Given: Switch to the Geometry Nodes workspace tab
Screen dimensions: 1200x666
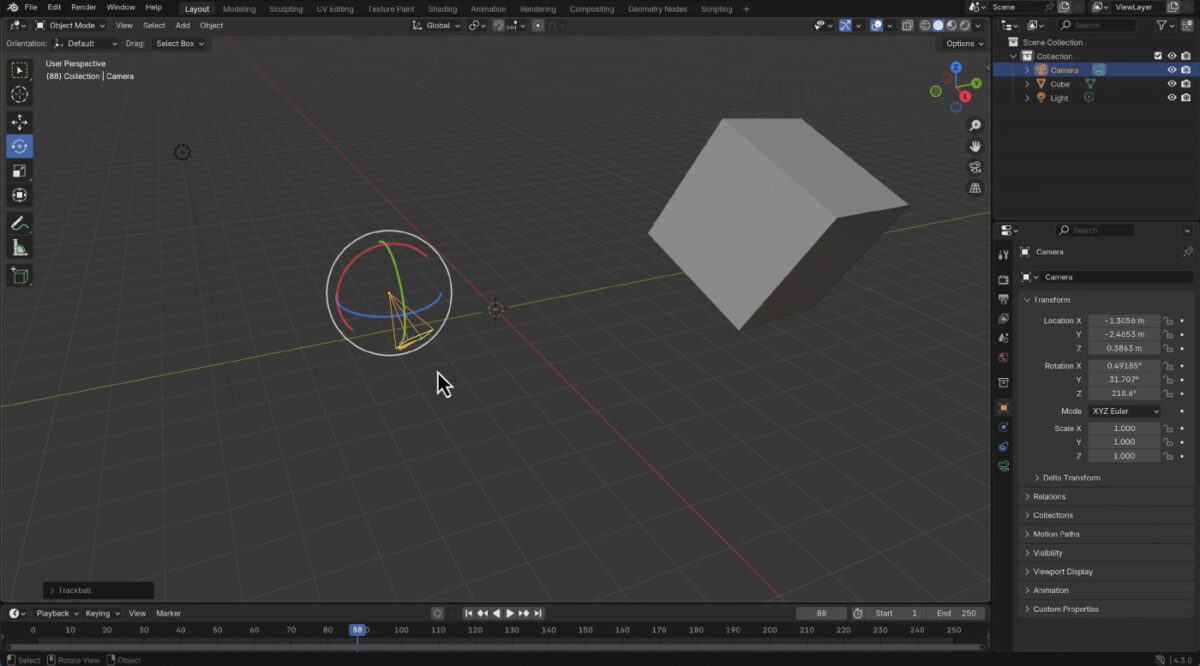Looking at the screenshot, I should click(x=658, y=9).
